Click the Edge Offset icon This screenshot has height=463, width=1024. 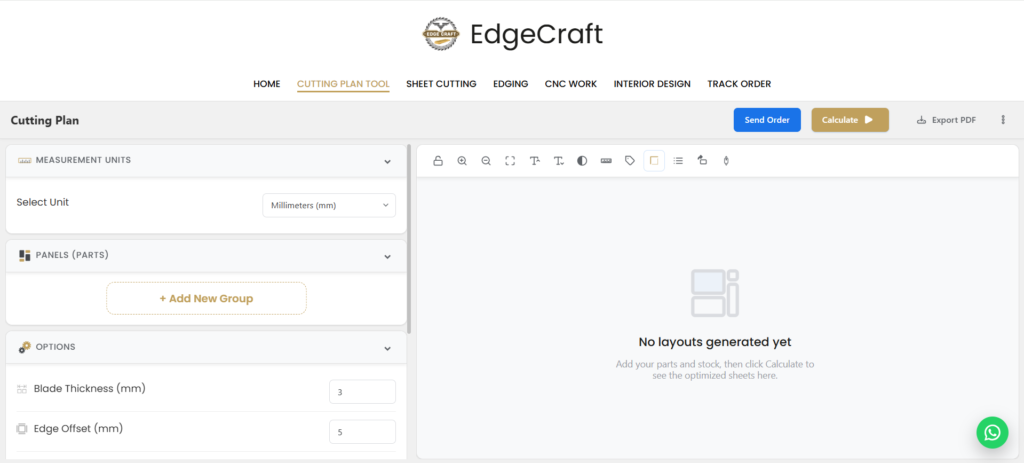click(22, 429)
